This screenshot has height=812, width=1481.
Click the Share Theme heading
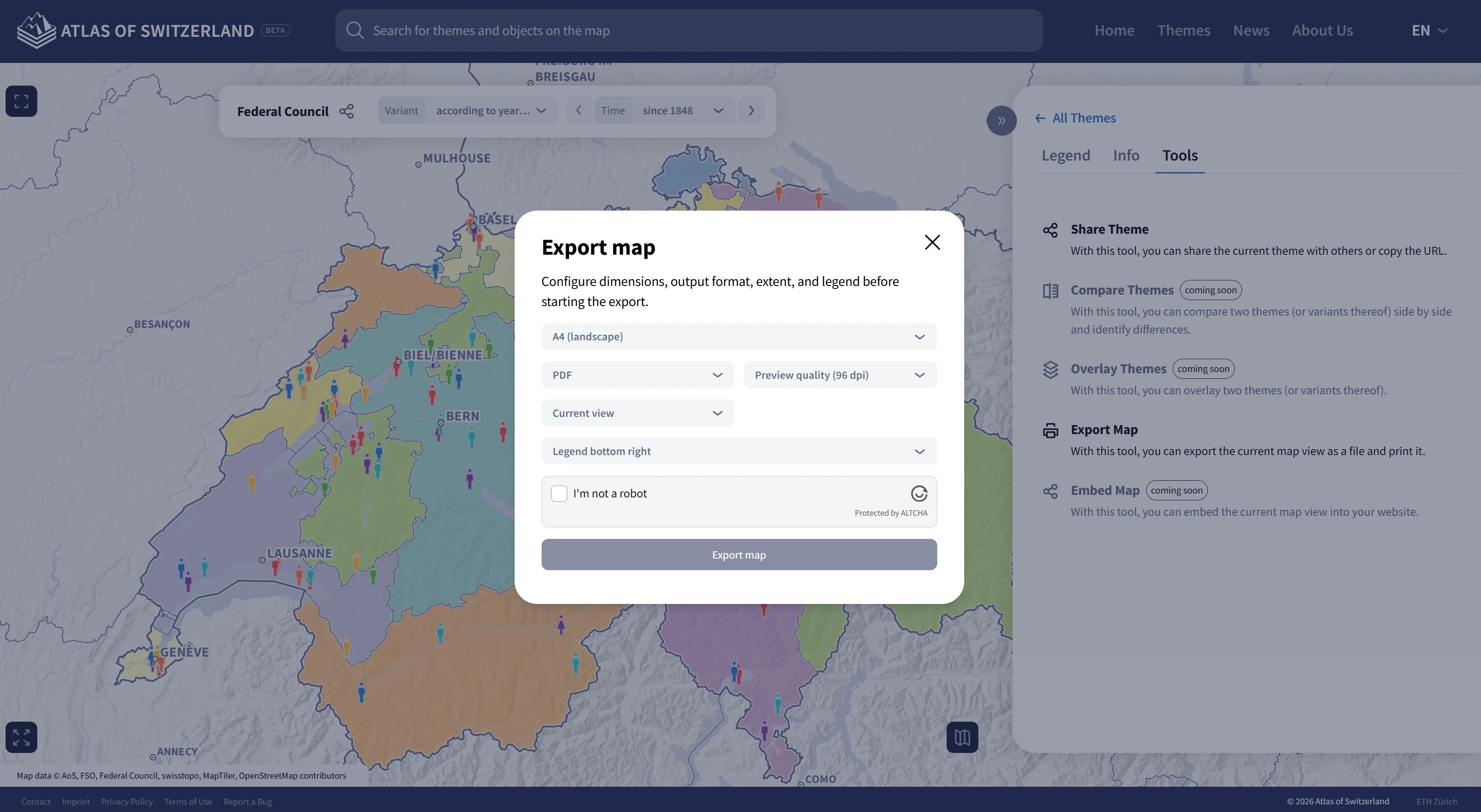[1109, 229]
